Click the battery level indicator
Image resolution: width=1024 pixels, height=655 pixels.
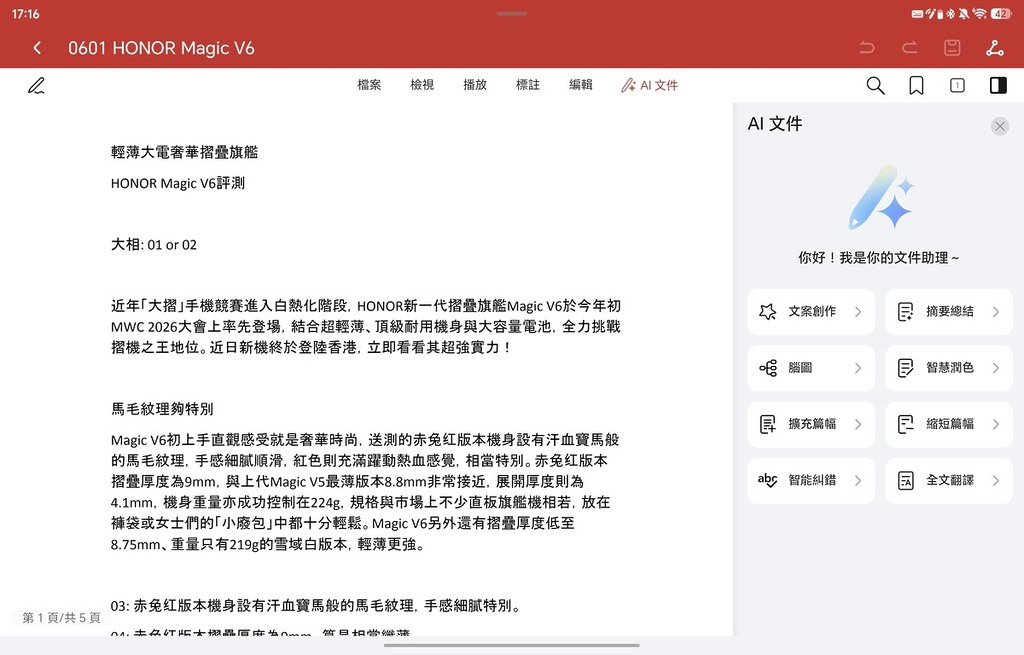click(x=1000, y=14)
